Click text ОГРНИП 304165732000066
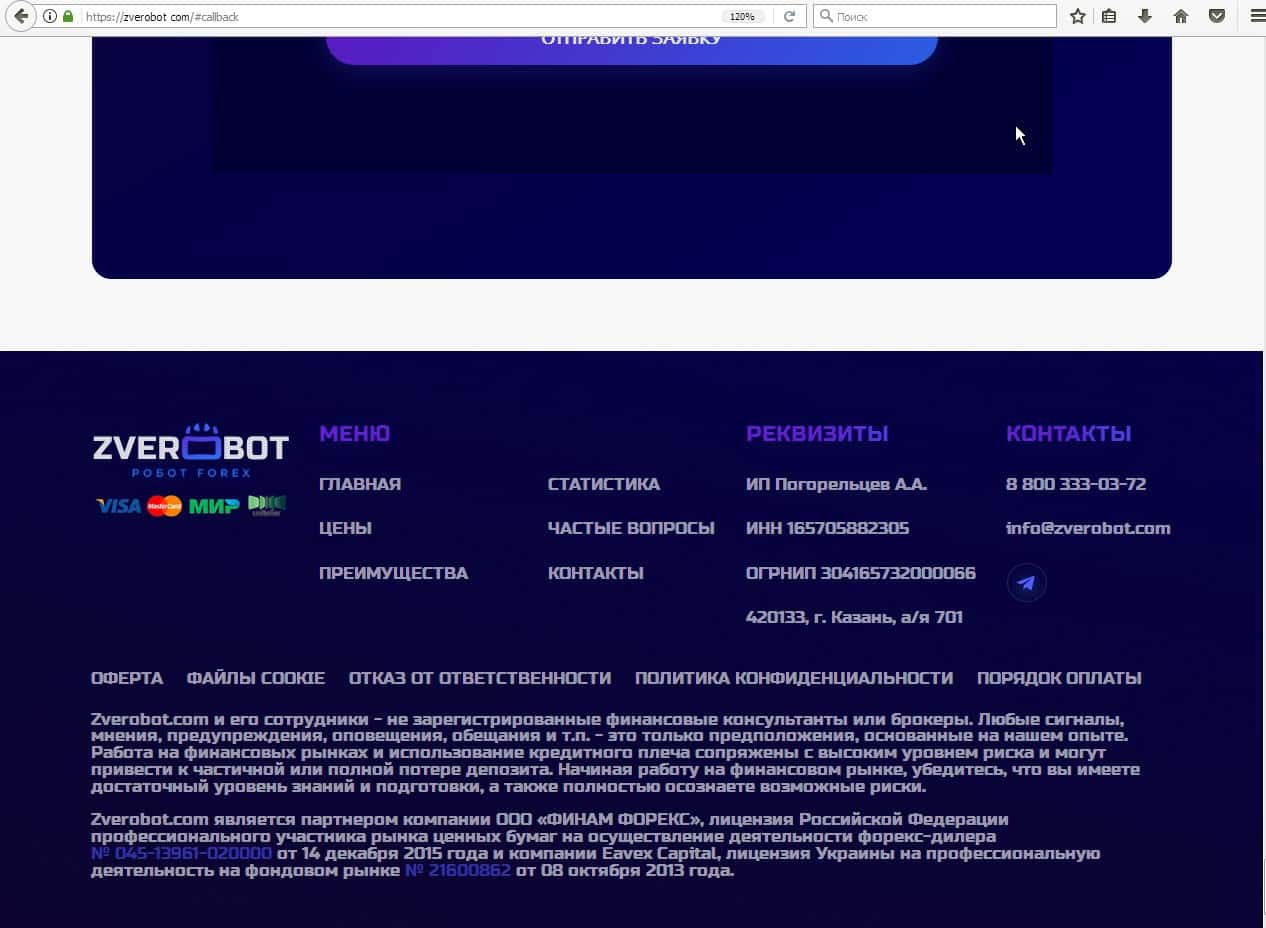 click(x=861, y=573)
